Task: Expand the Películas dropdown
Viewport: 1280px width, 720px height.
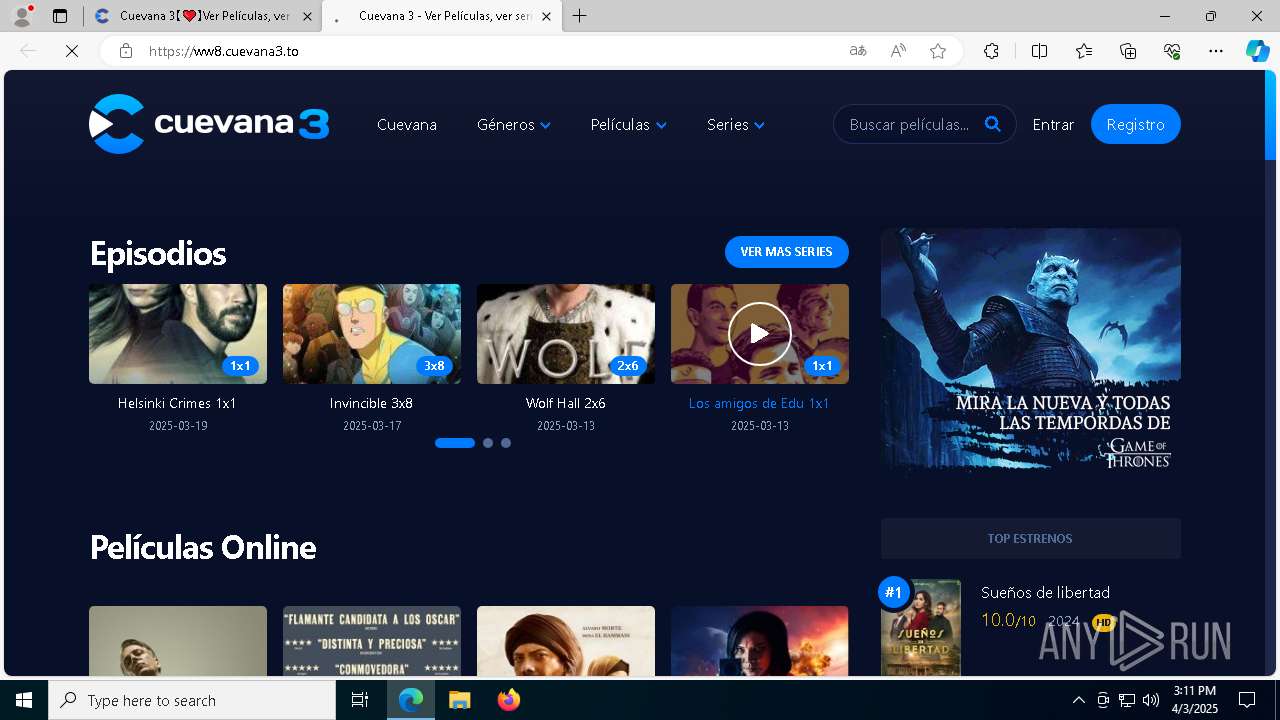Action: [628, 125]
